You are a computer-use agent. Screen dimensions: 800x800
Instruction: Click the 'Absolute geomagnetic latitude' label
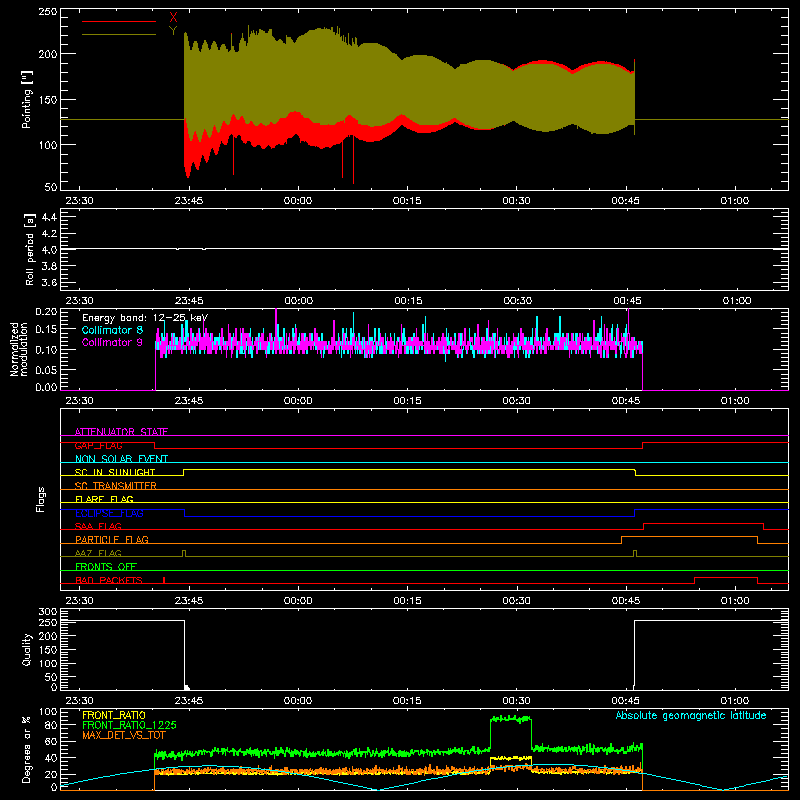[691, 715]
